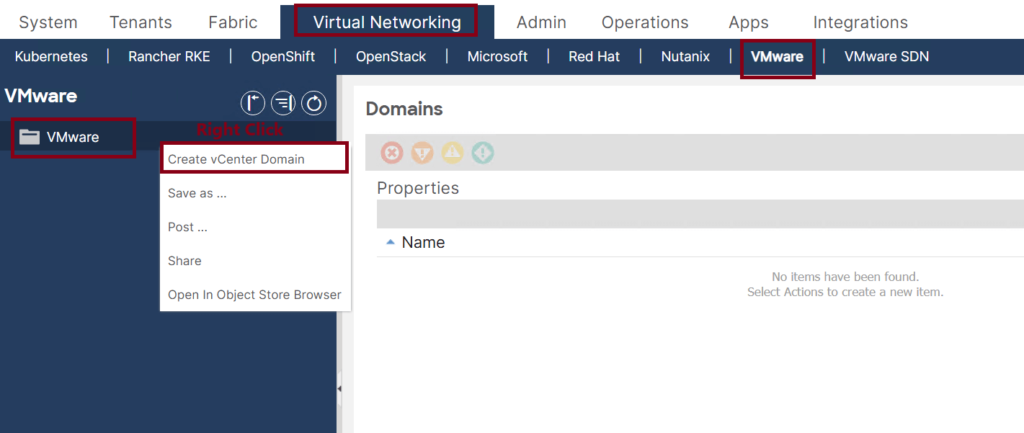This screenshot has height=433, width=1024.
Task: Click the Properties label
Action: click(x=418, y=189)
